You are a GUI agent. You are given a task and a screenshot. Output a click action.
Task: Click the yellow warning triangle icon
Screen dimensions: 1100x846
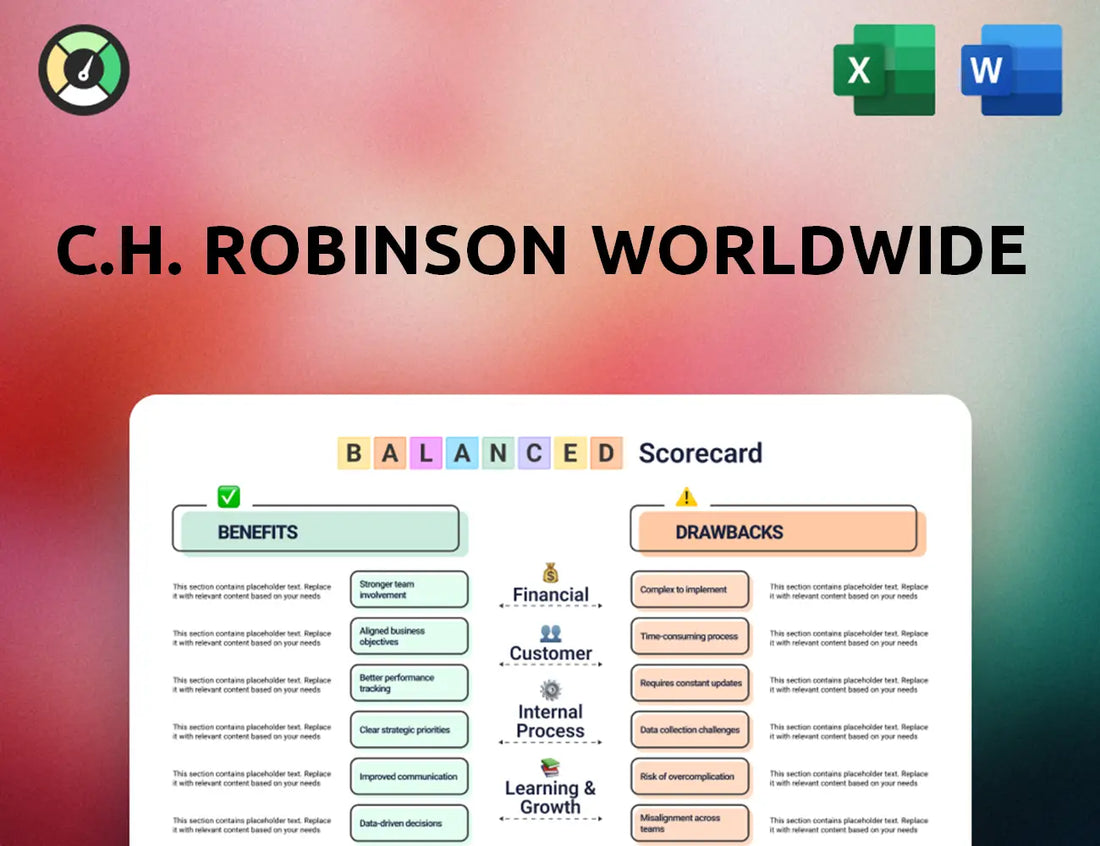pos(686,497)
